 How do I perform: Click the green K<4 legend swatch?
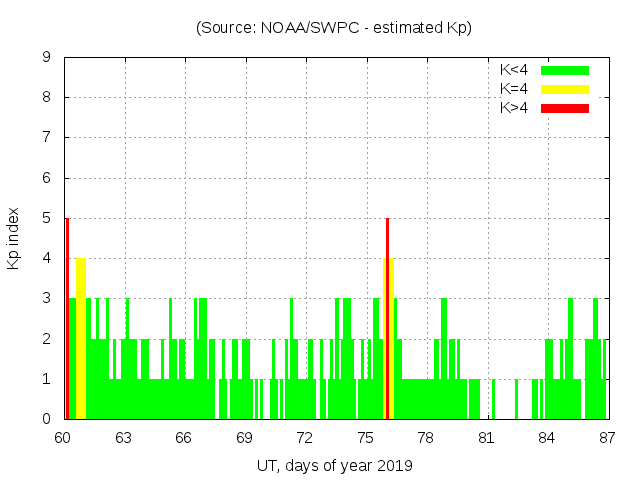pyautogui.click(x=565, y=70)
